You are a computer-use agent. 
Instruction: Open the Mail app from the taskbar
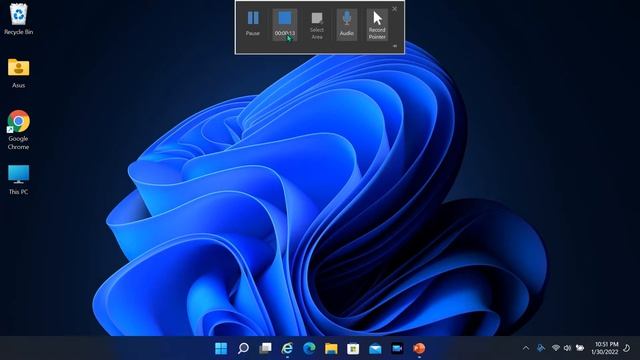click(x=375, y=348)
